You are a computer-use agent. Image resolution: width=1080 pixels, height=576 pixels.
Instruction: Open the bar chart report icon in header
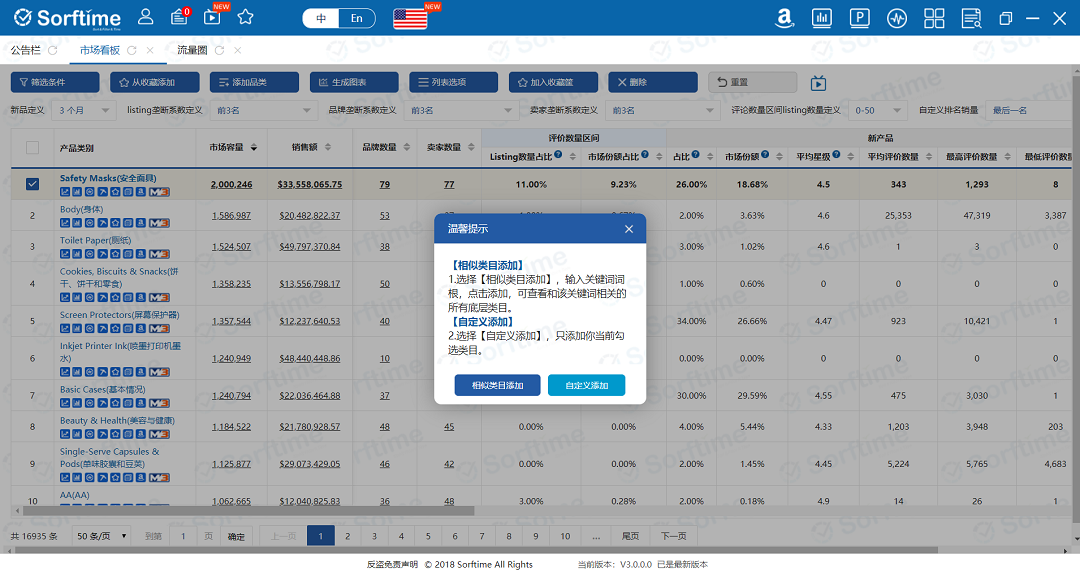click(822, 18)
